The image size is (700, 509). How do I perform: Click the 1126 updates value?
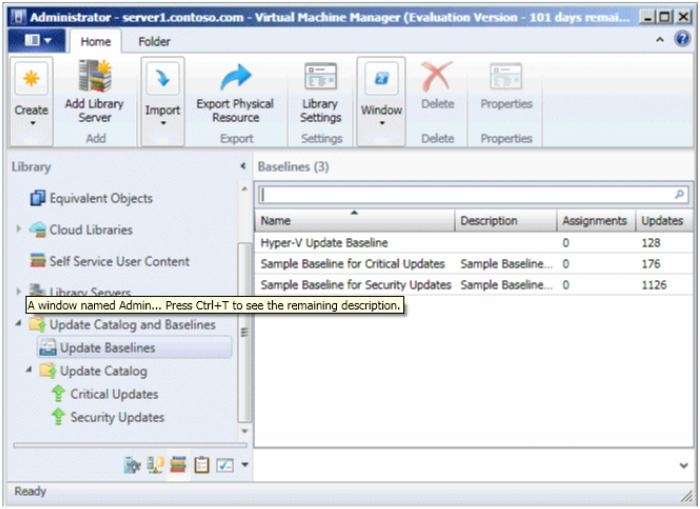[x=654, y=285]
